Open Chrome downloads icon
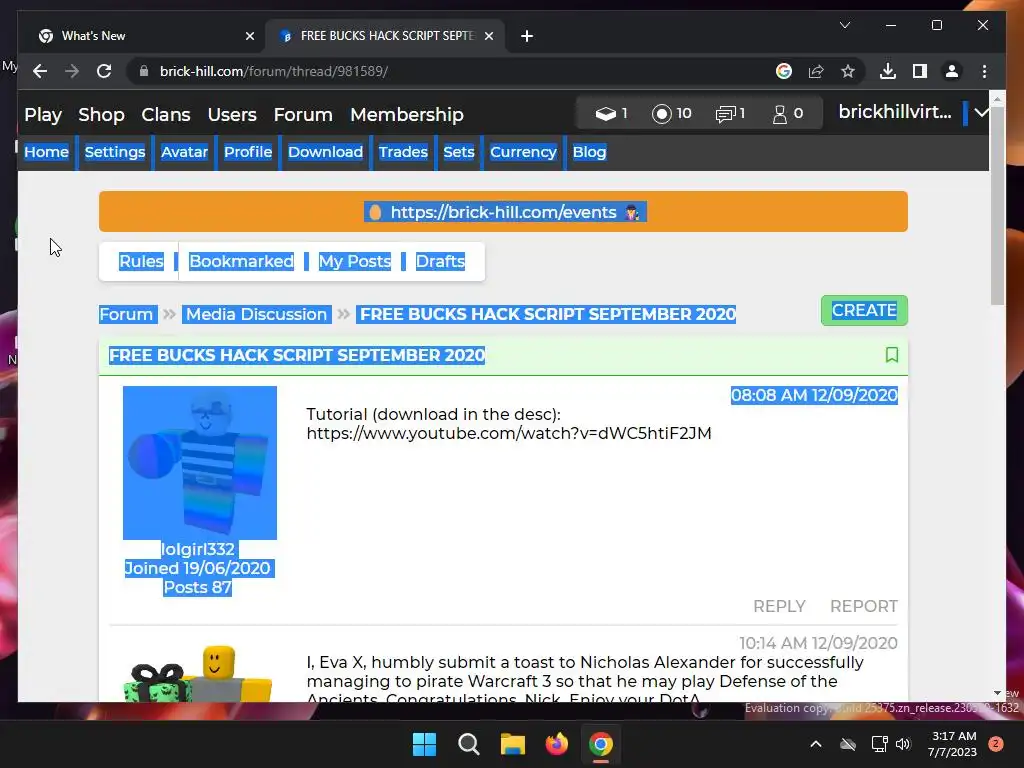The image size is (1024, 768). 888,71
